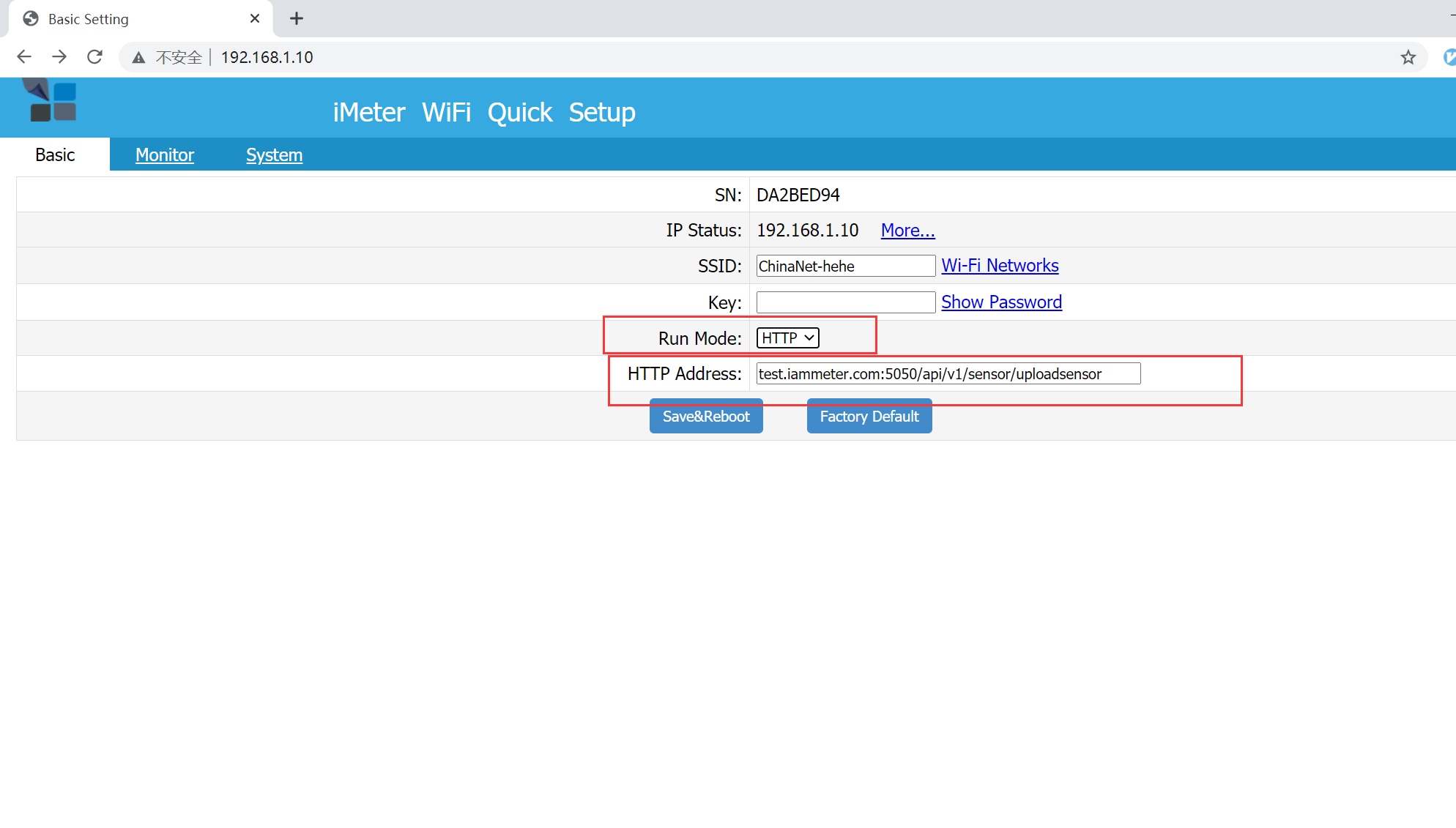Switch to the Monitor tab
Image resolution: width=1456 pixels, height=828 pixels.
point(164,154)
